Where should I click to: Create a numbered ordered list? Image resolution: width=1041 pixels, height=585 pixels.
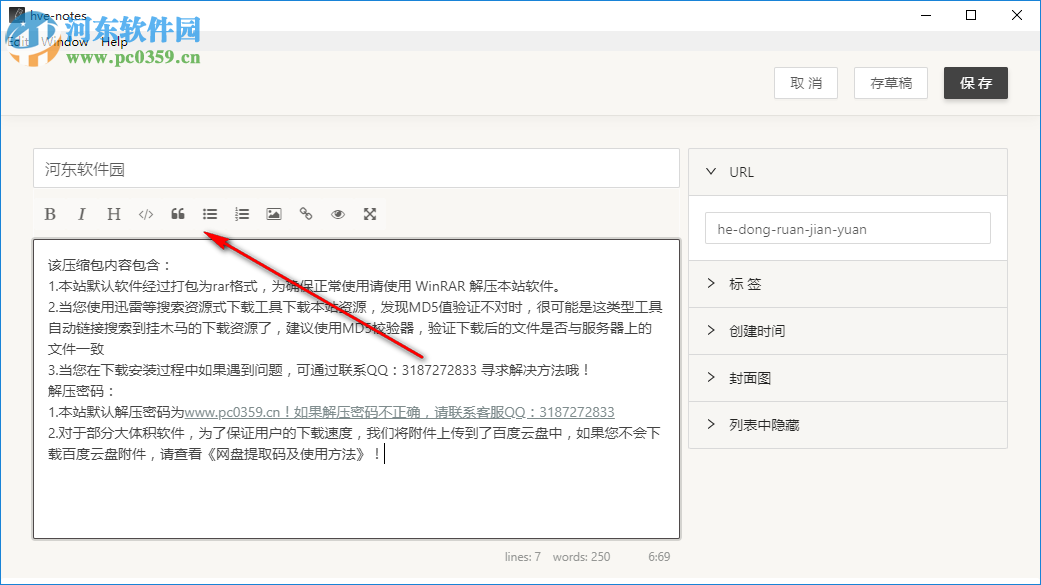click(x=242, y=214)
